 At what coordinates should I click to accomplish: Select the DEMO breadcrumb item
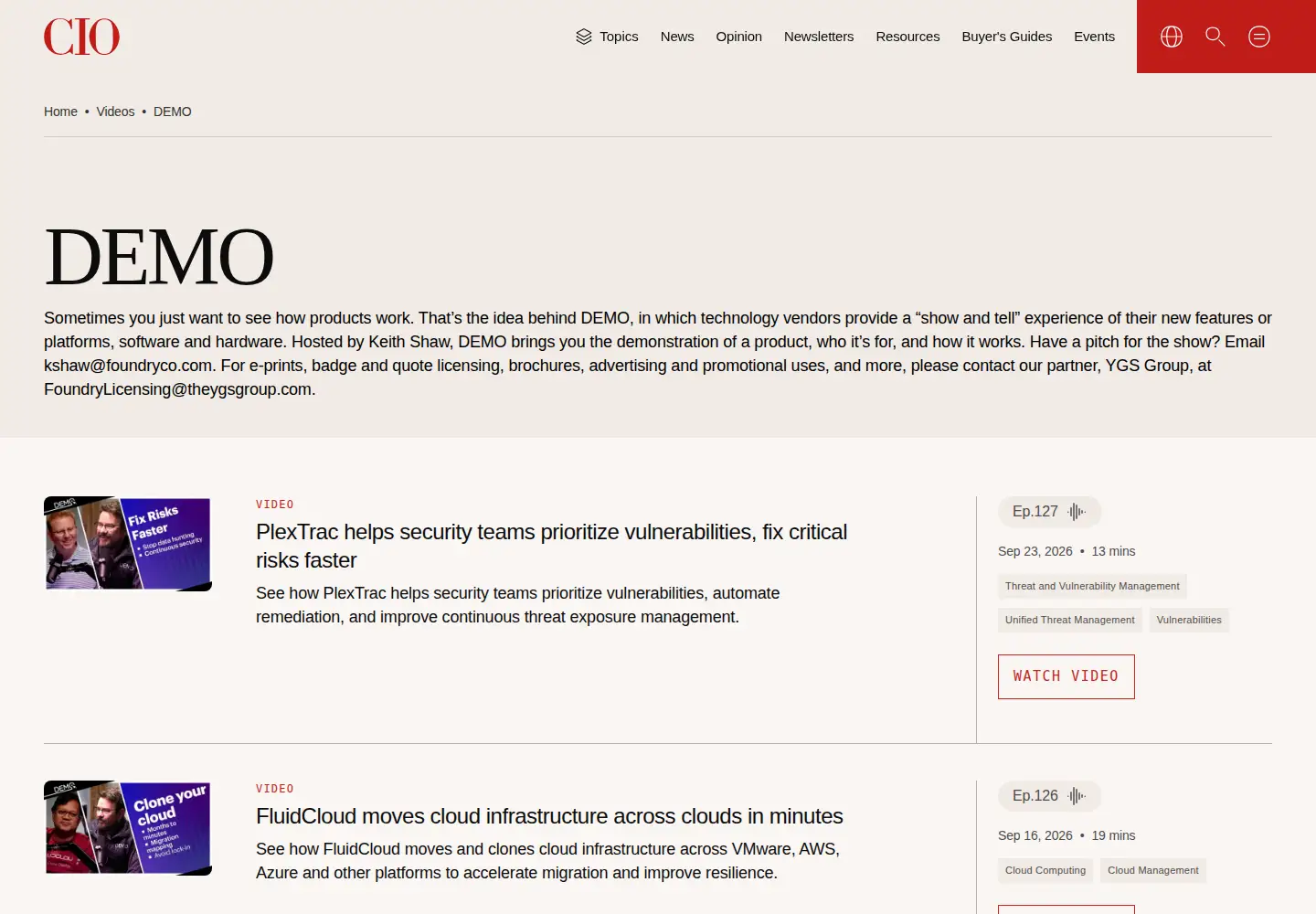[173, 112]
